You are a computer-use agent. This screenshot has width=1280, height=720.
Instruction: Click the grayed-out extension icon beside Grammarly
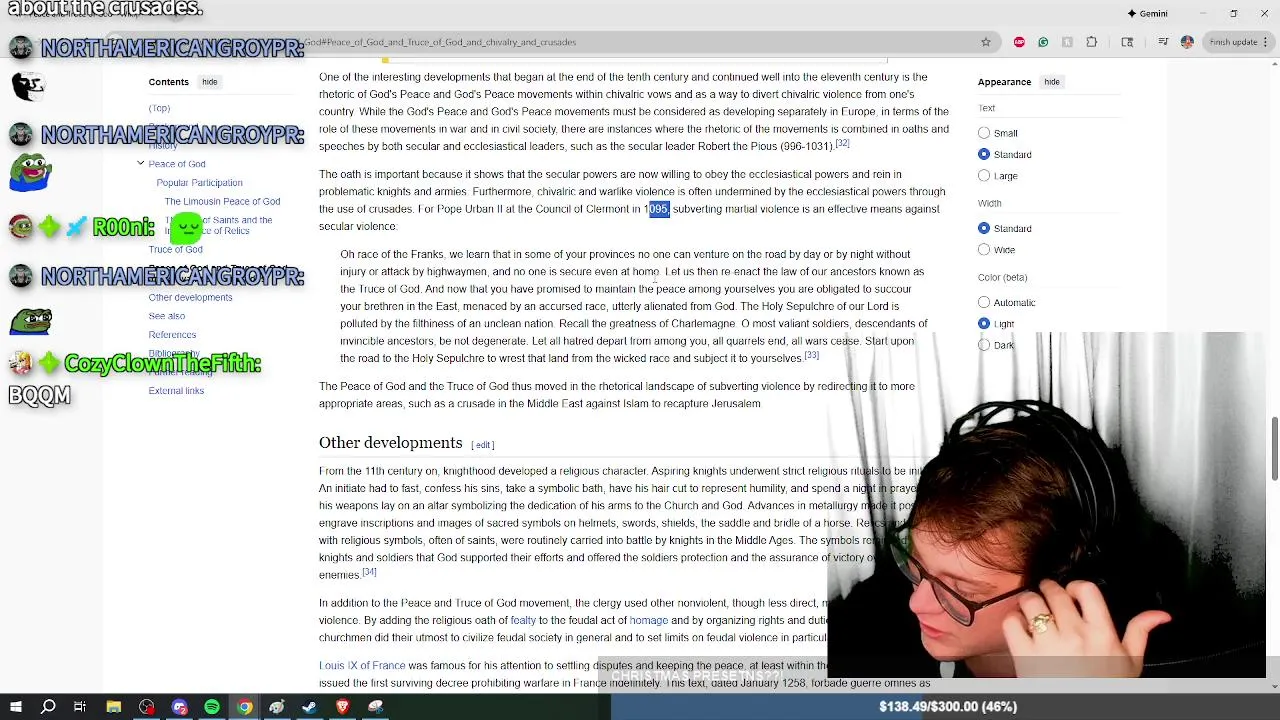click(1067, 42)
